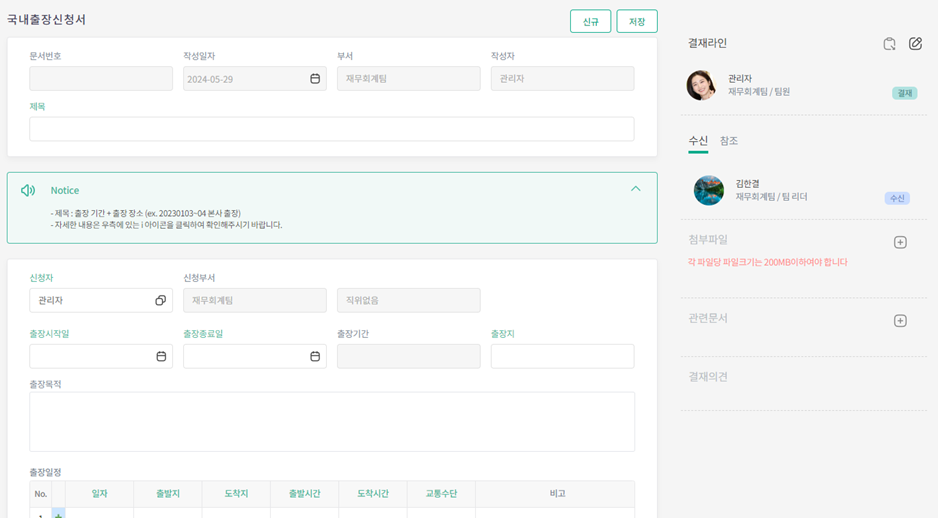Click the 관리자 profile avatar

701,85
